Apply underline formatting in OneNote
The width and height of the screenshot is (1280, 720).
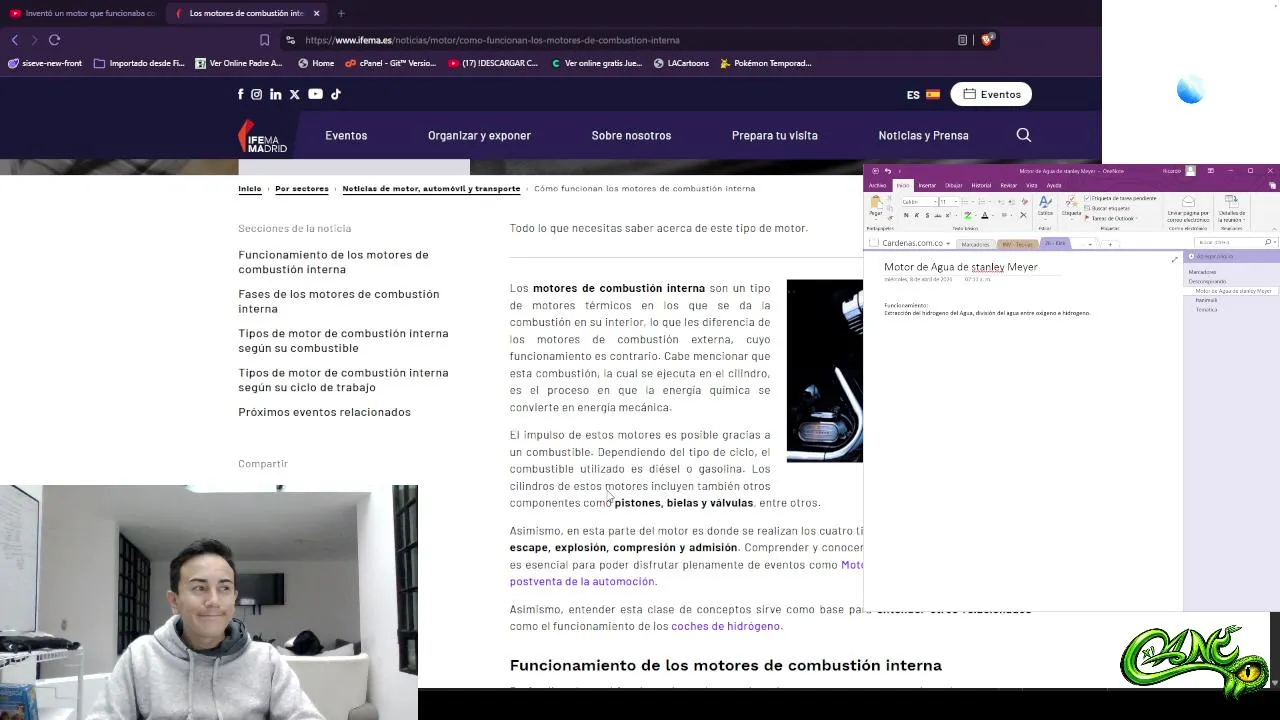928,215
